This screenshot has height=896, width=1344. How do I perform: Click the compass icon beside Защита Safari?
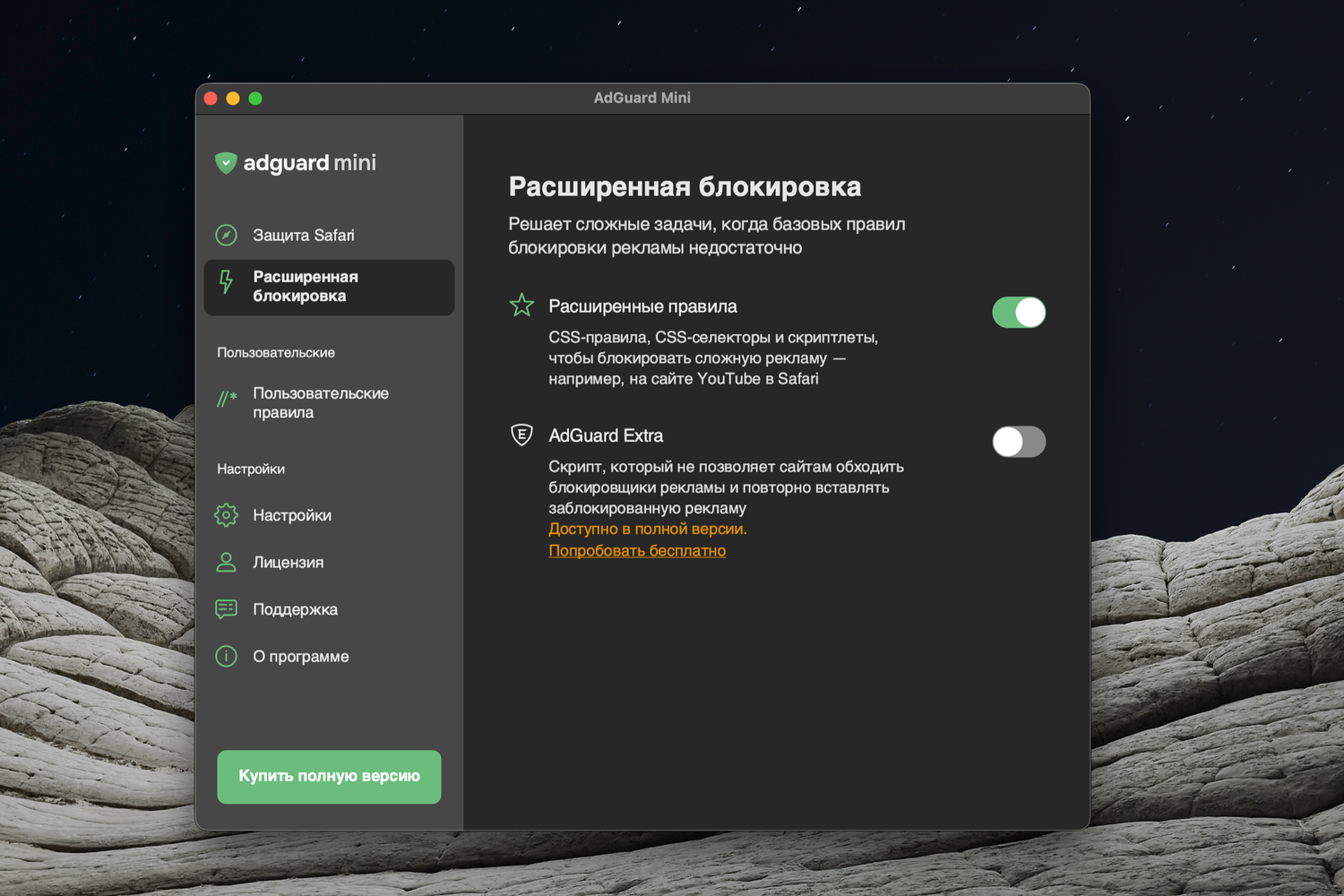(227, 235)
